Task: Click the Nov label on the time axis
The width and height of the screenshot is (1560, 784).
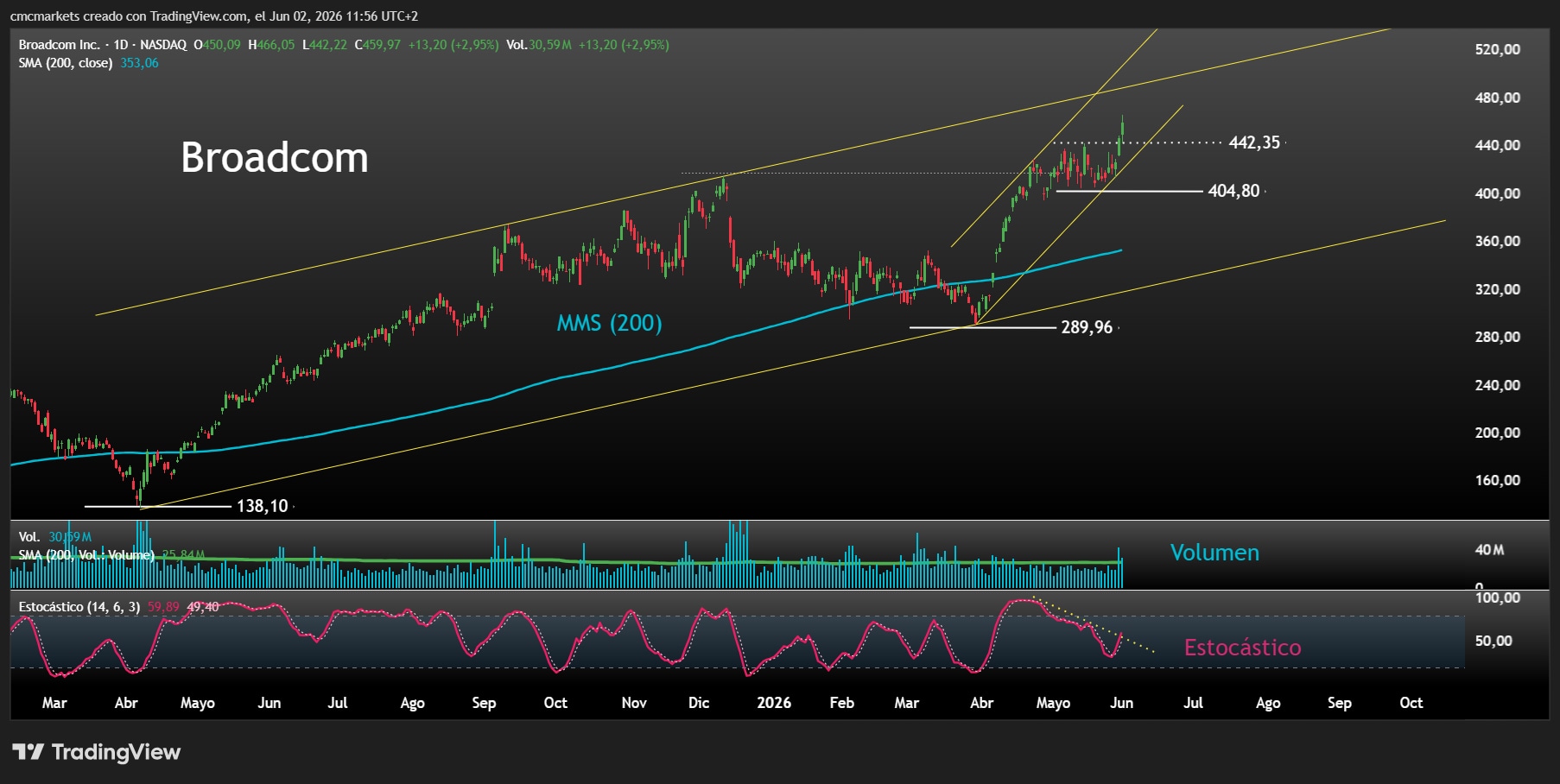Action: coord(634,703)
